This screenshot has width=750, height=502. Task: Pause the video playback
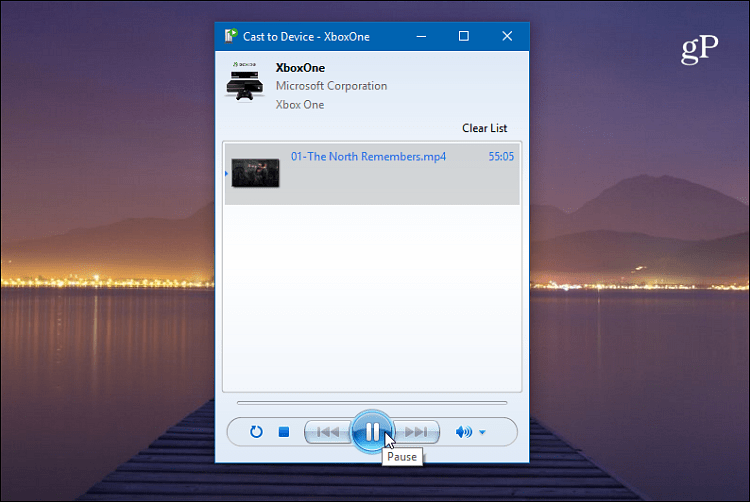[x=373, y=432]
